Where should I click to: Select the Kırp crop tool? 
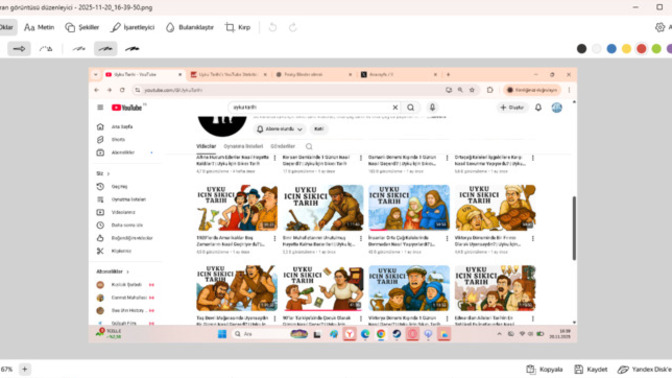point(238,27)
